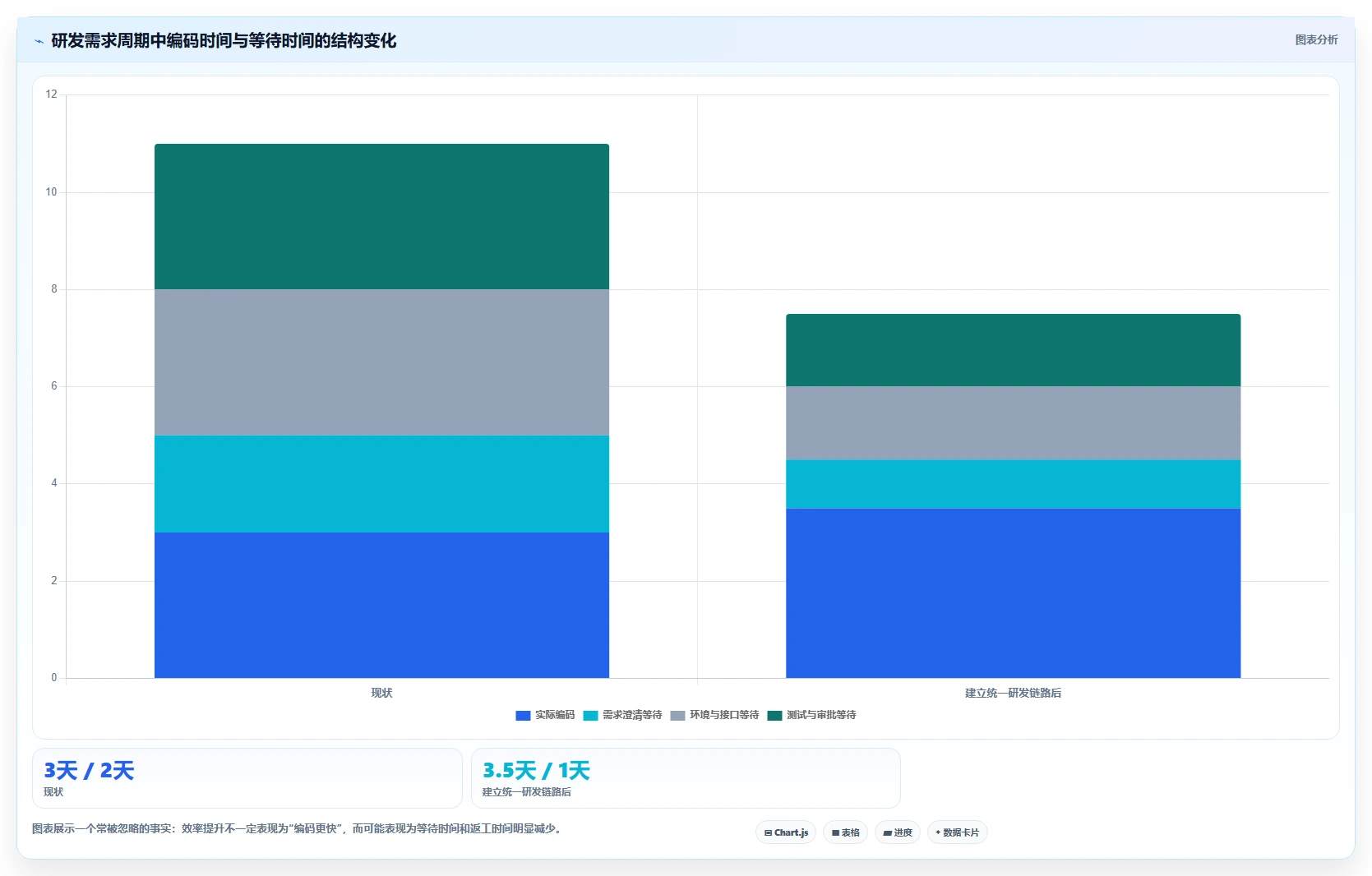Open the 表格 chip
Image resolution: width=1372 pixels, height=876 pixels.
[x=845, y=832]
